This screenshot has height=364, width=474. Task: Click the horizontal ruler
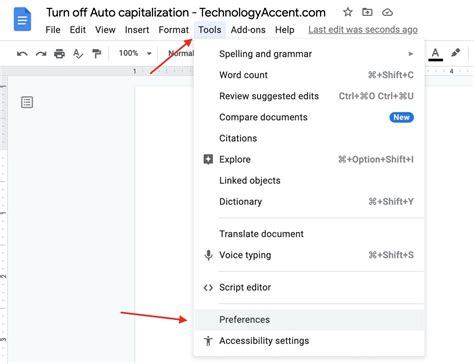(x=163, y=71)
